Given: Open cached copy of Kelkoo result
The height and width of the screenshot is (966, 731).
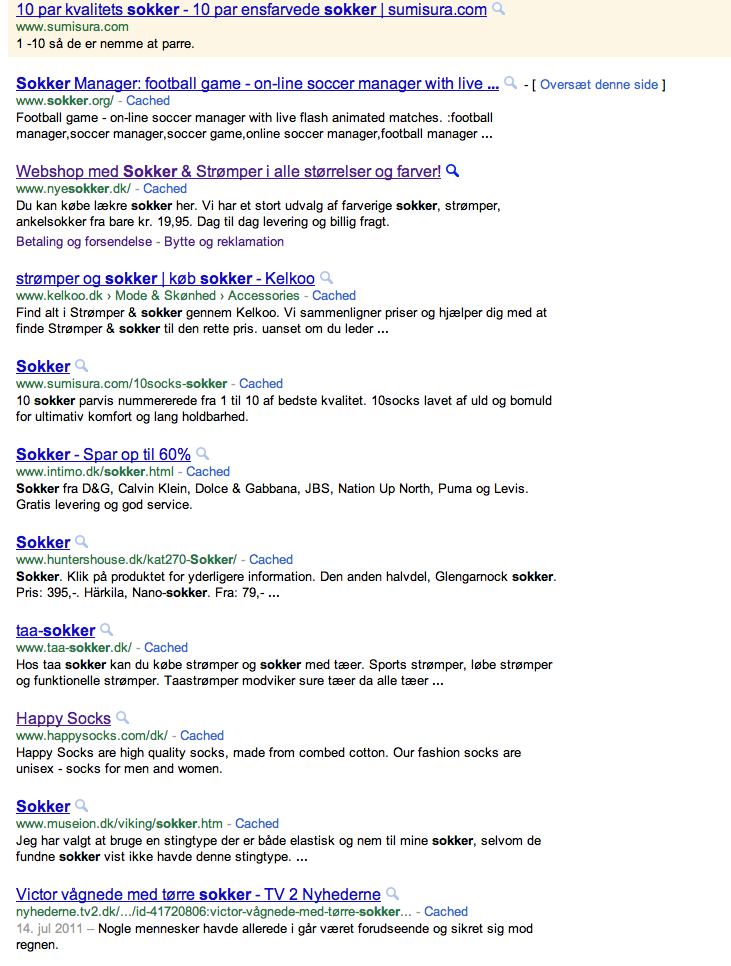Looking at the screenshot, I should tap(334, 296).
